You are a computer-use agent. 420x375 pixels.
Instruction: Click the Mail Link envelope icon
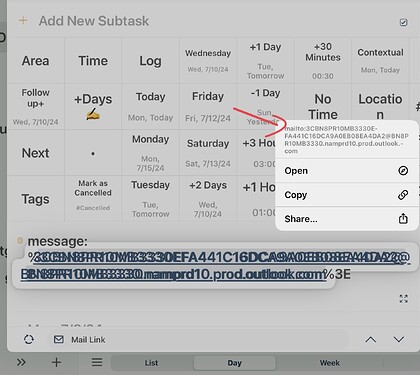pos(59,339)
